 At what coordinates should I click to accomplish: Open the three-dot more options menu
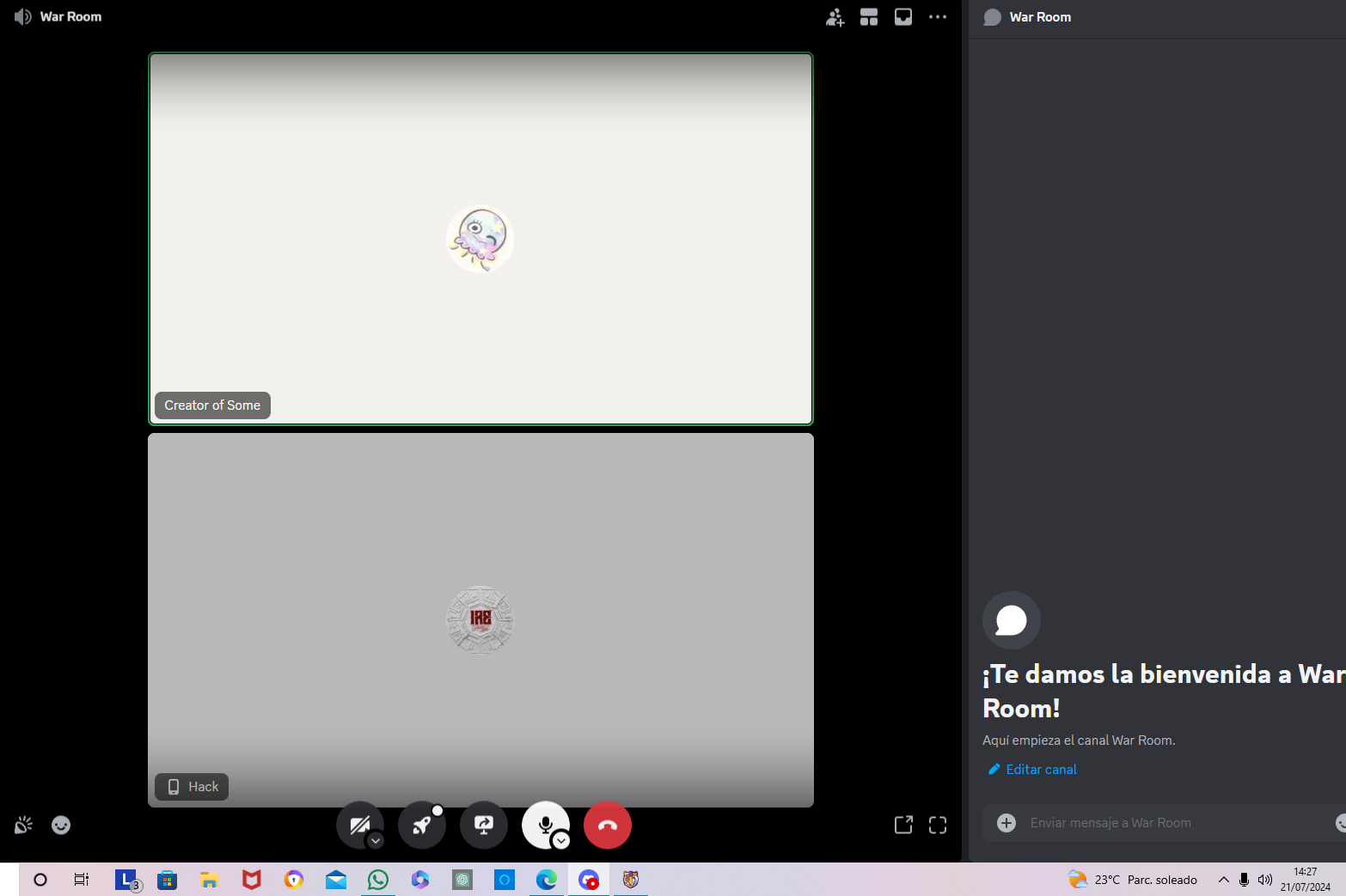938,17
